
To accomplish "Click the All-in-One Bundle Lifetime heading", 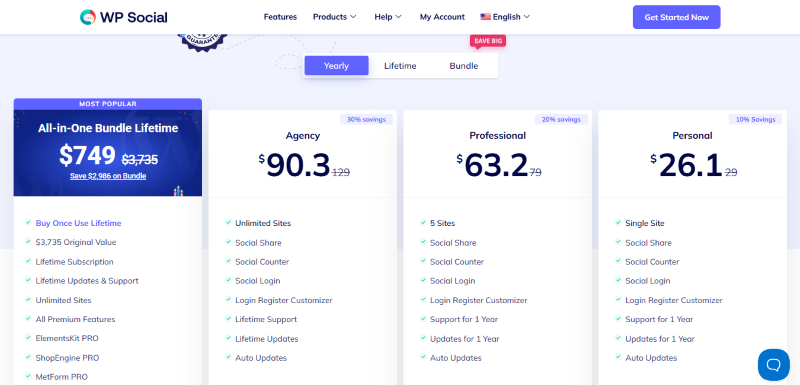I will tap(108, 128).
